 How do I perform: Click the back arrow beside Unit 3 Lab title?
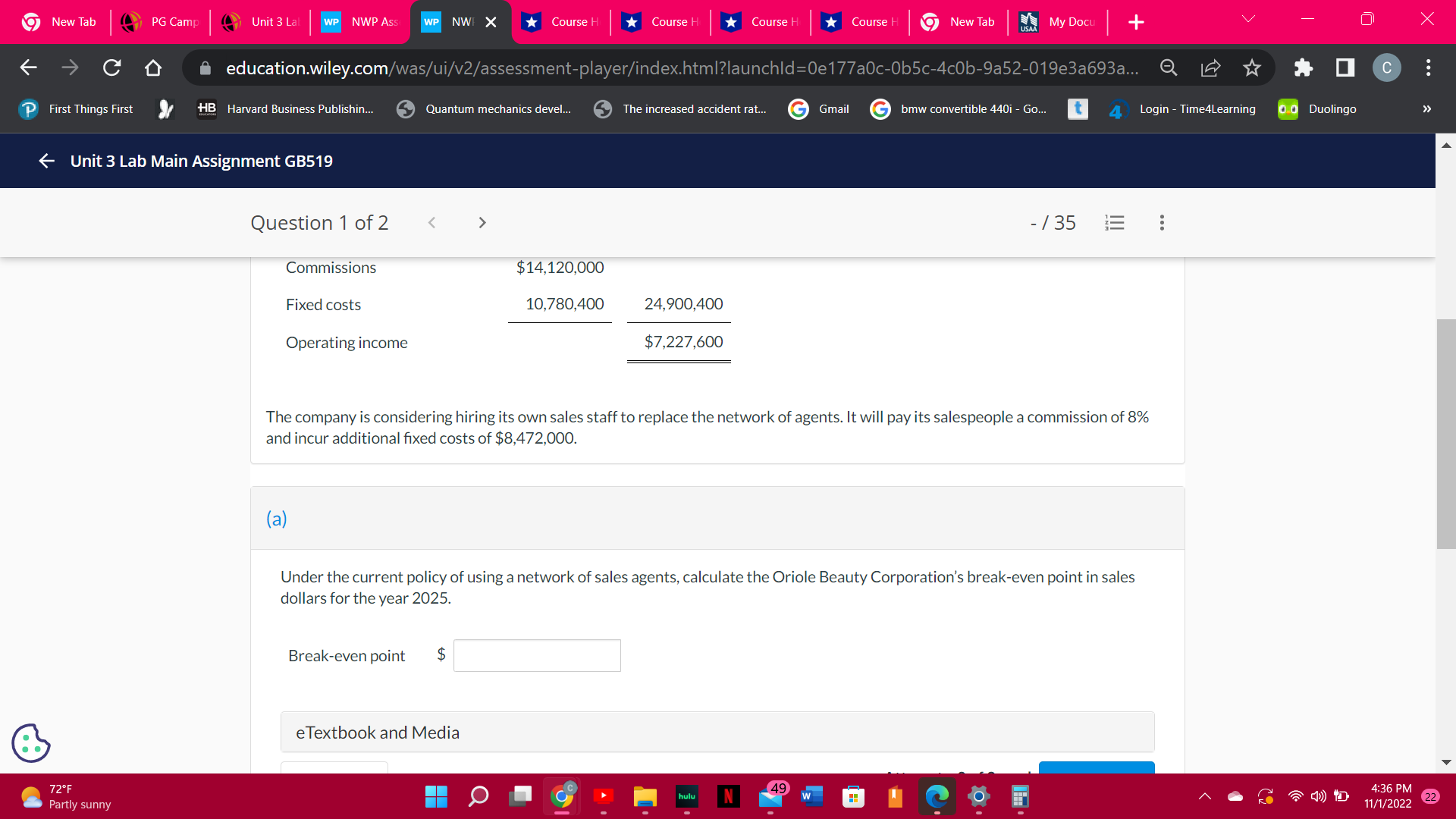point(47,161)
